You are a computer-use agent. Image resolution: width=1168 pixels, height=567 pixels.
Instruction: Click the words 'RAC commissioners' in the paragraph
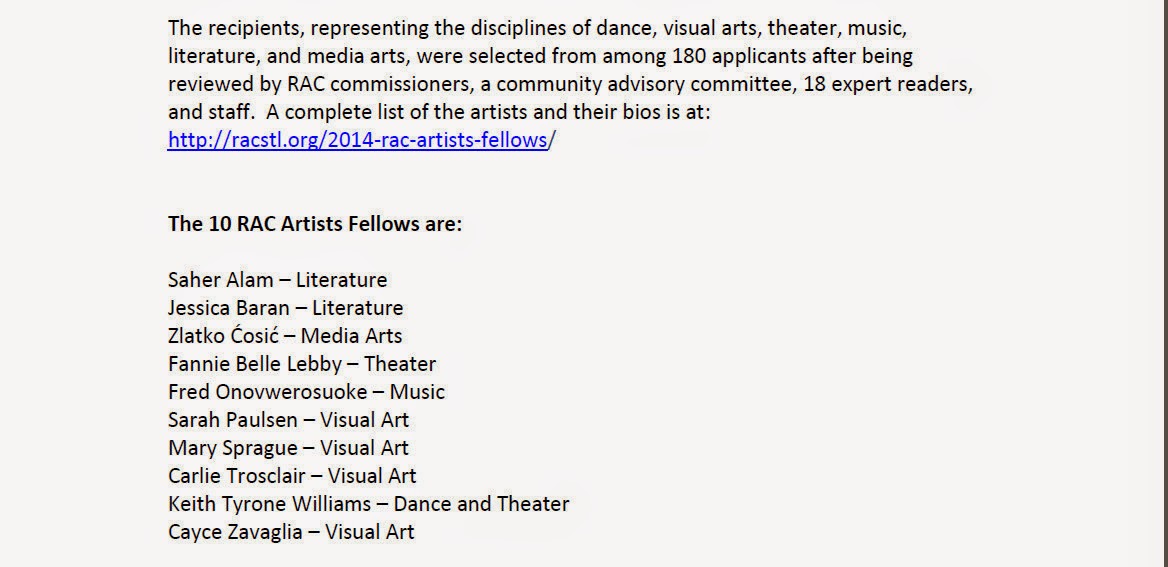click(x=380, y=84)
